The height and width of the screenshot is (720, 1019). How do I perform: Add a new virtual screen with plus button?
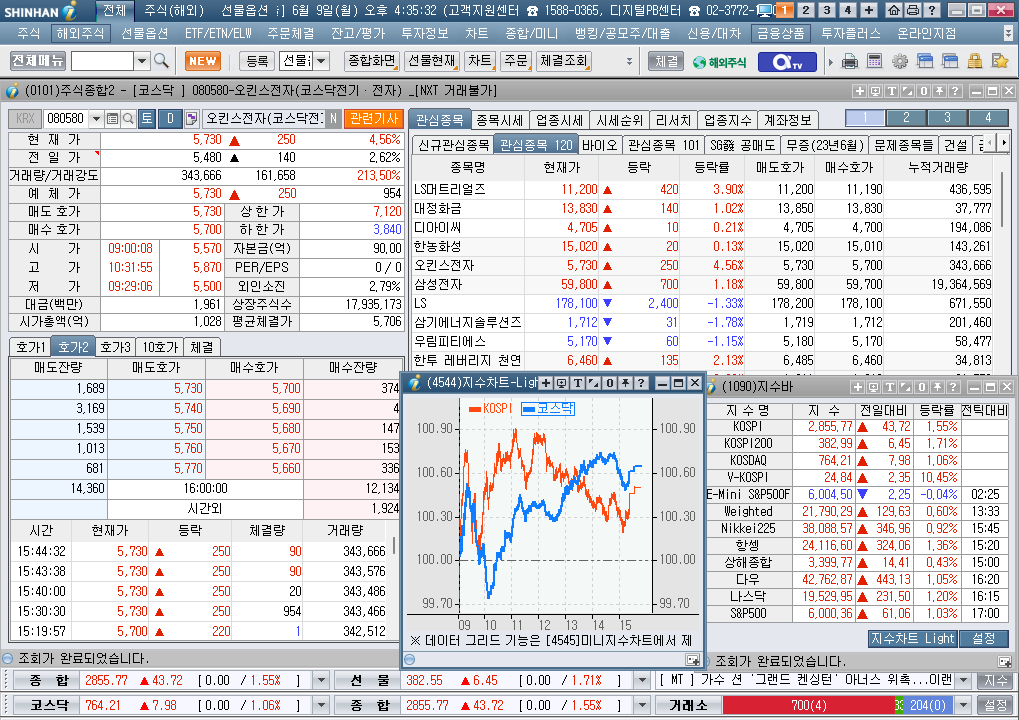click(x=869, y=10)
